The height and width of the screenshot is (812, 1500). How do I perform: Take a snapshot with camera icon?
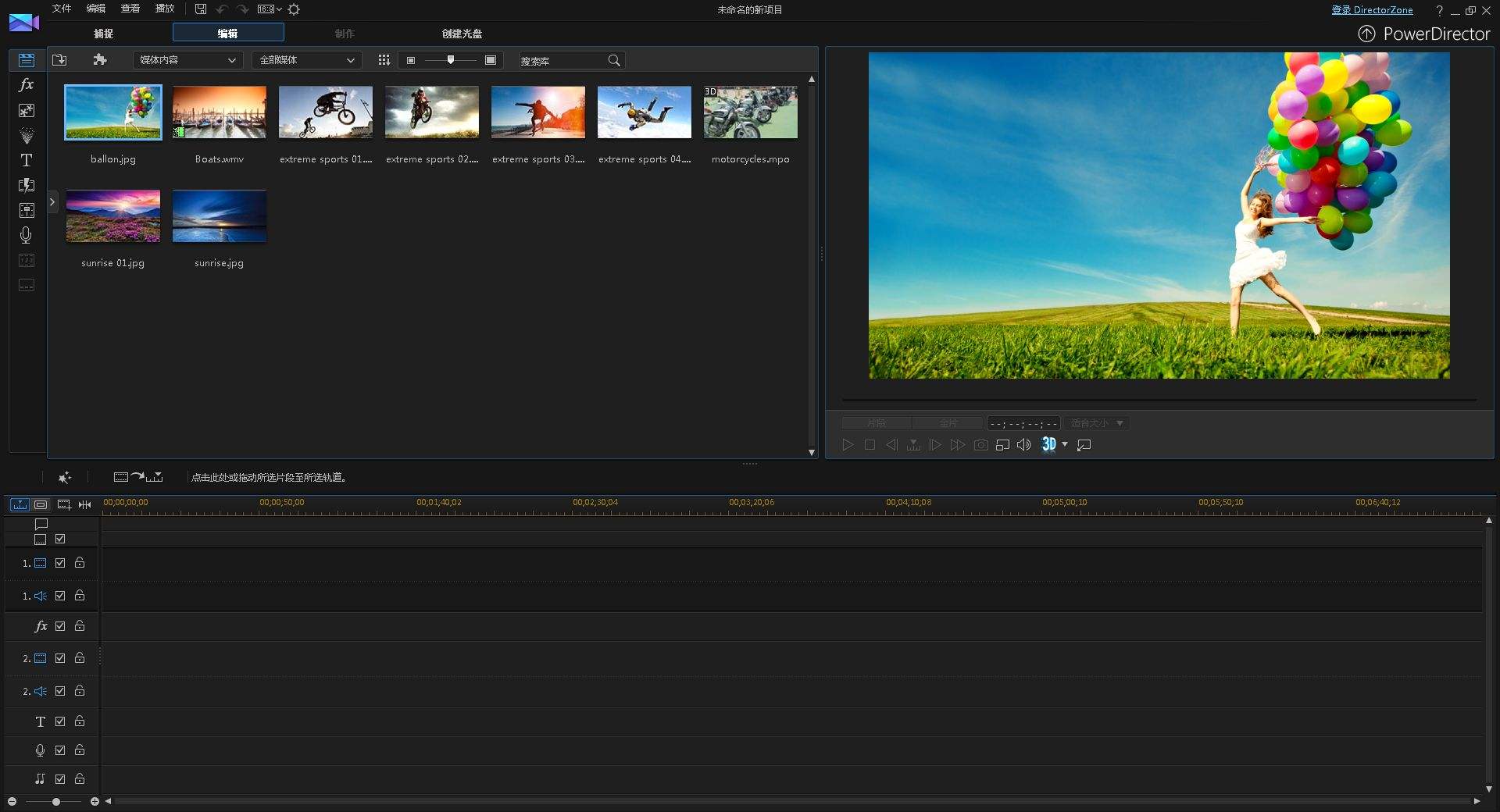pos(981,445)
